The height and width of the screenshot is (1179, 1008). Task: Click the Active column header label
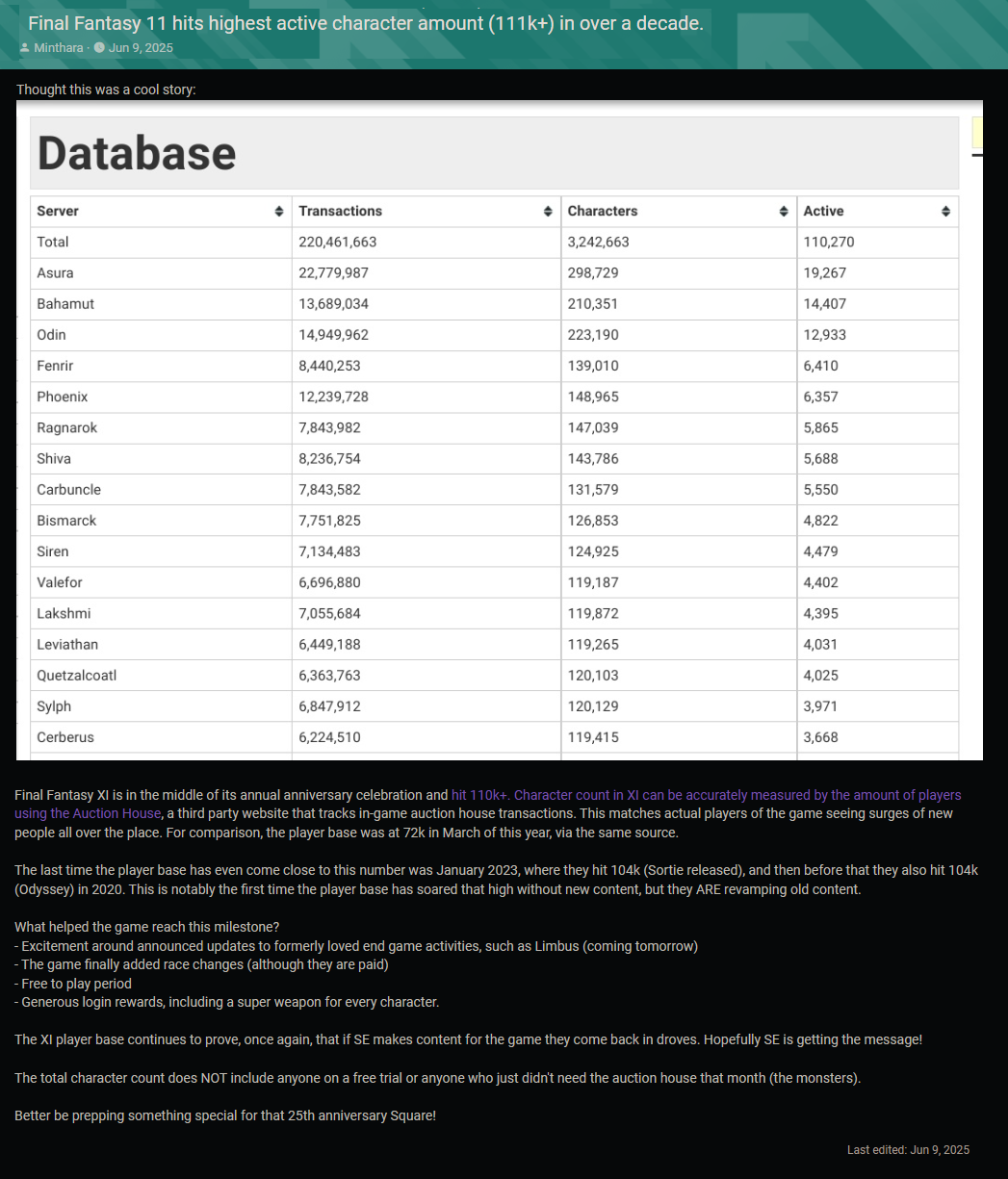pyautogui.click(x=823, y=211)
